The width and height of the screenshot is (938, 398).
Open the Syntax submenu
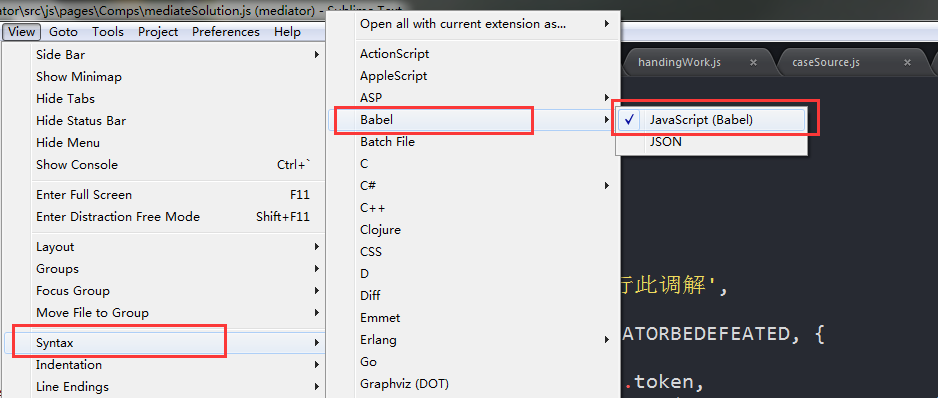click(x=165, y=343)
